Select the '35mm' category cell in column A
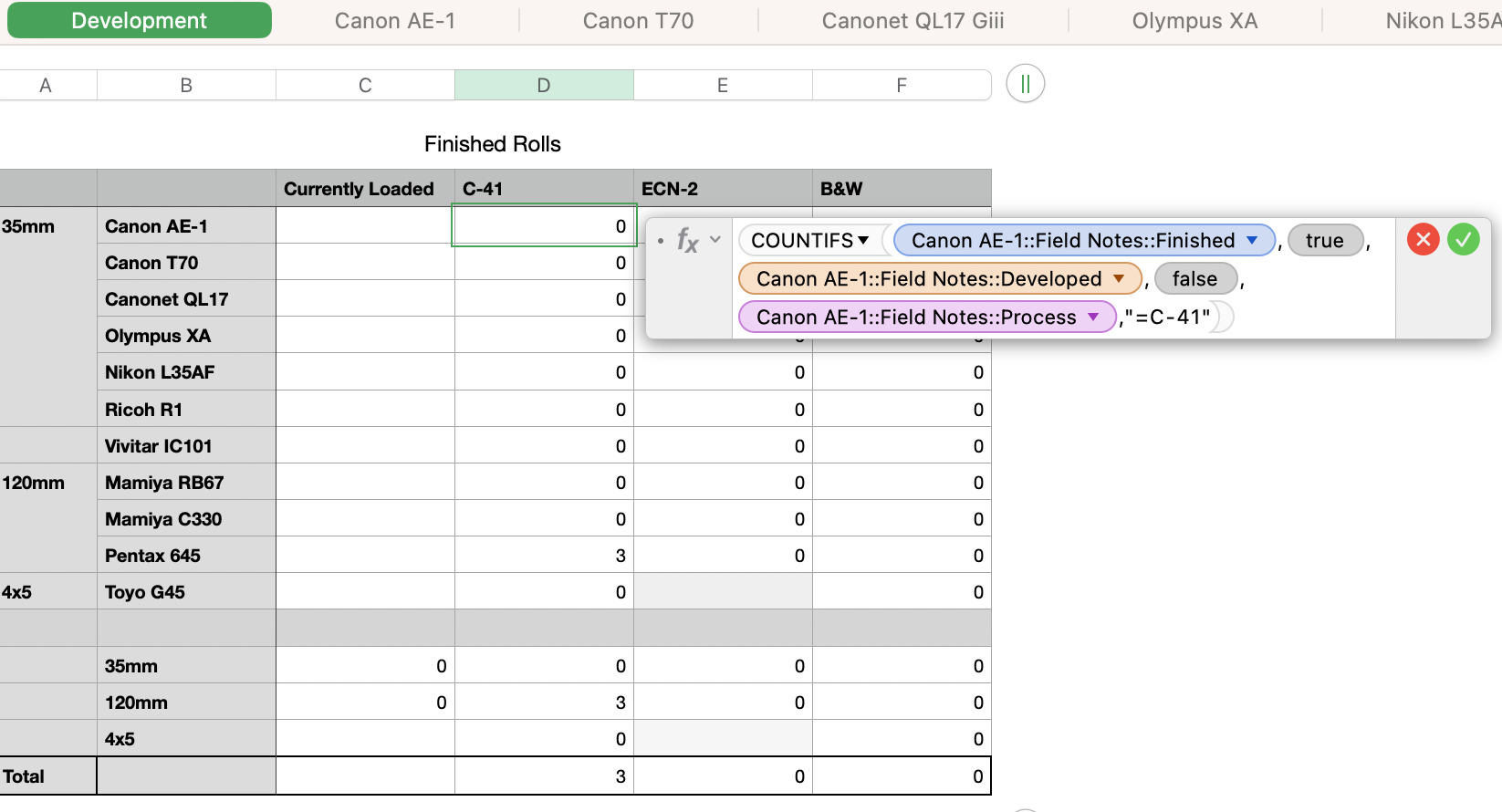1502x812 pixels. pyautogui.click(x=48, y=225)
